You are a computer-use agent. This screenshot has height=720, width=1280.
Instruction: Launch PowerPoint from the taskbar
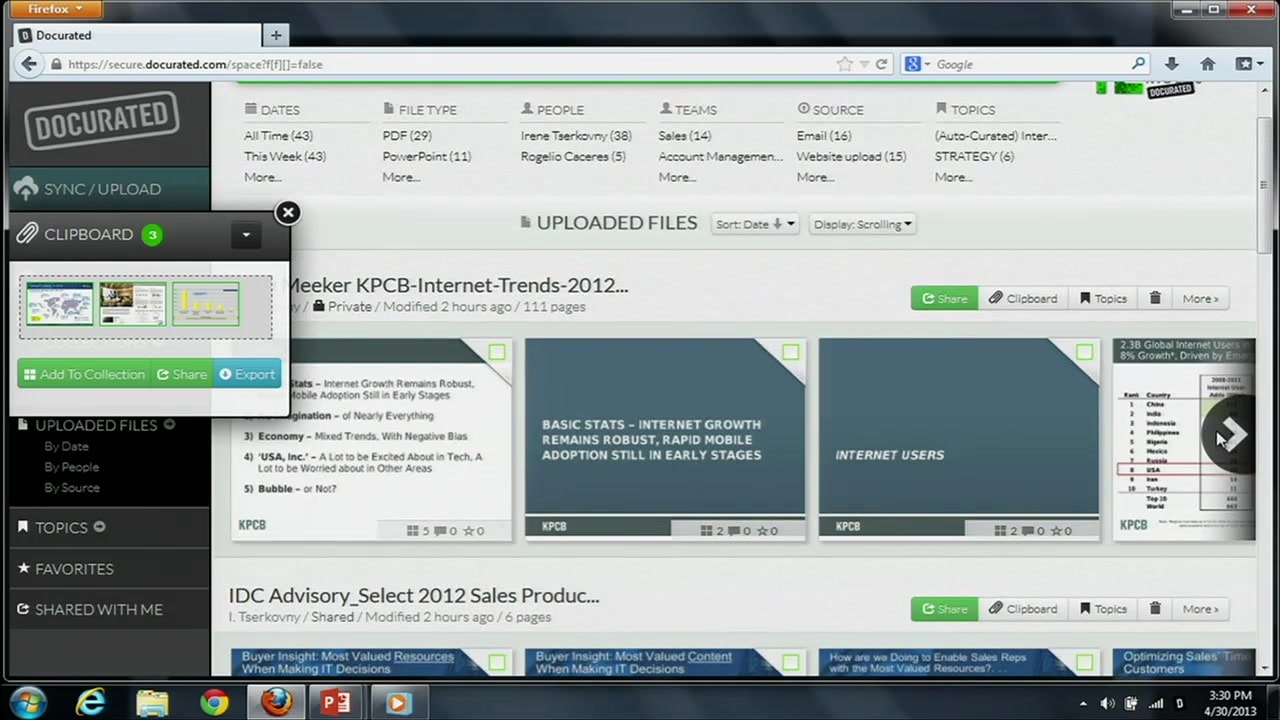click(x=336, y=702)
